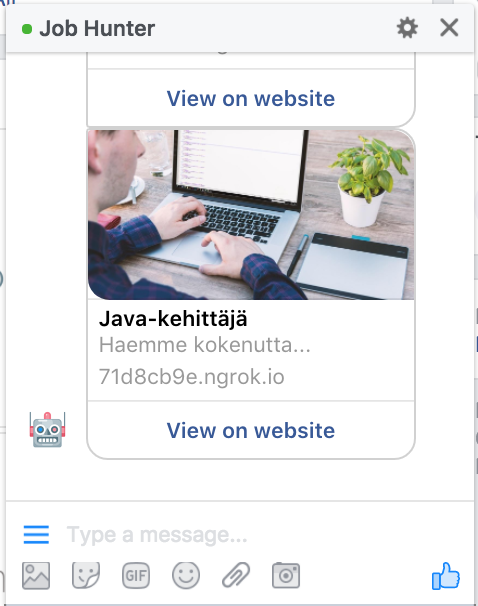Image resolution: width=478 pixels, height=606 pixels.
Task: Click the Job Hunter chat title
Action: [x=97, y=29]
